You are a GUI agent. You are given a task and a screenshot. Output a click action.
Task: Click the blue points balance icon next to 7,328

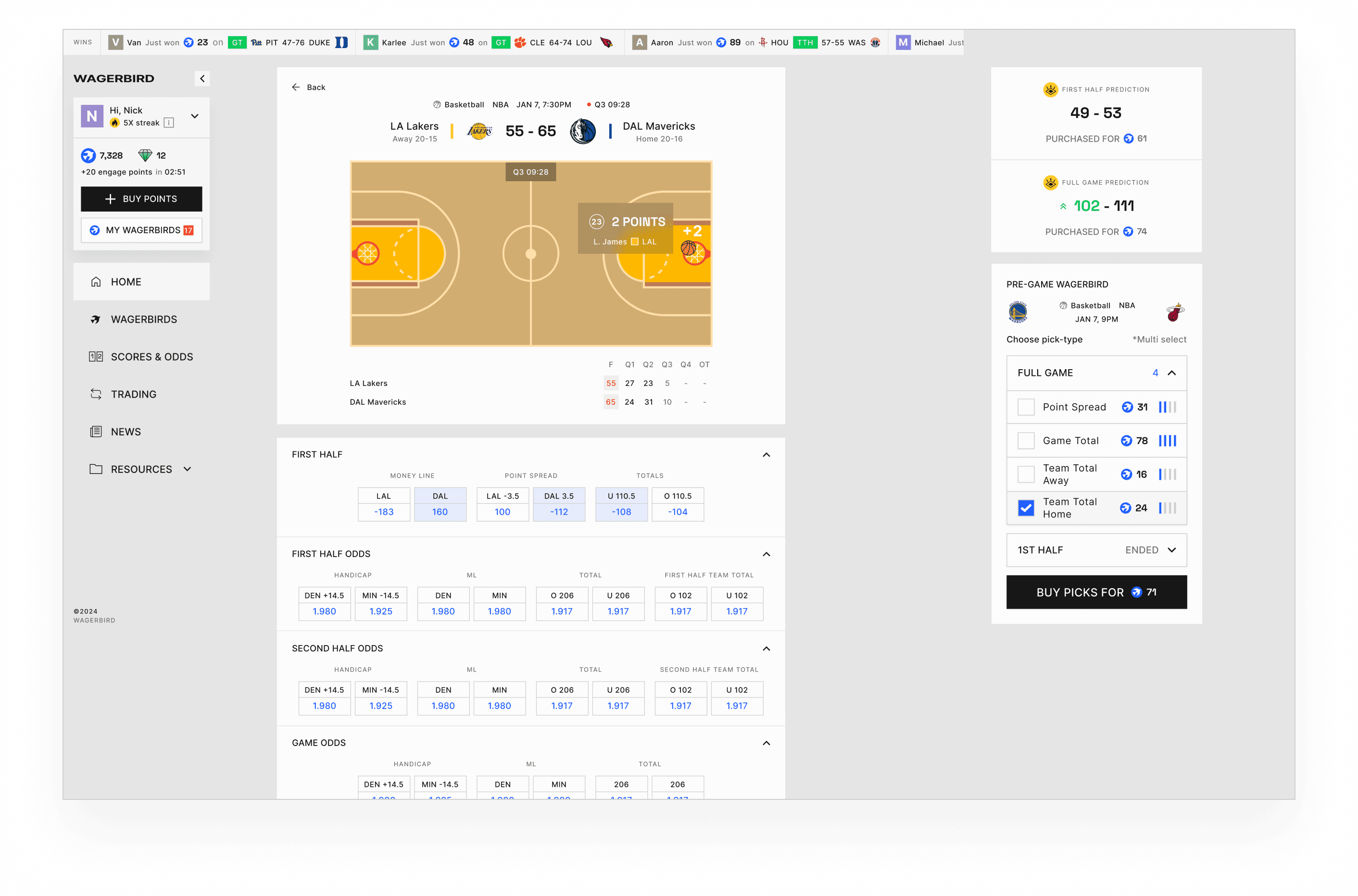(88, 155)
